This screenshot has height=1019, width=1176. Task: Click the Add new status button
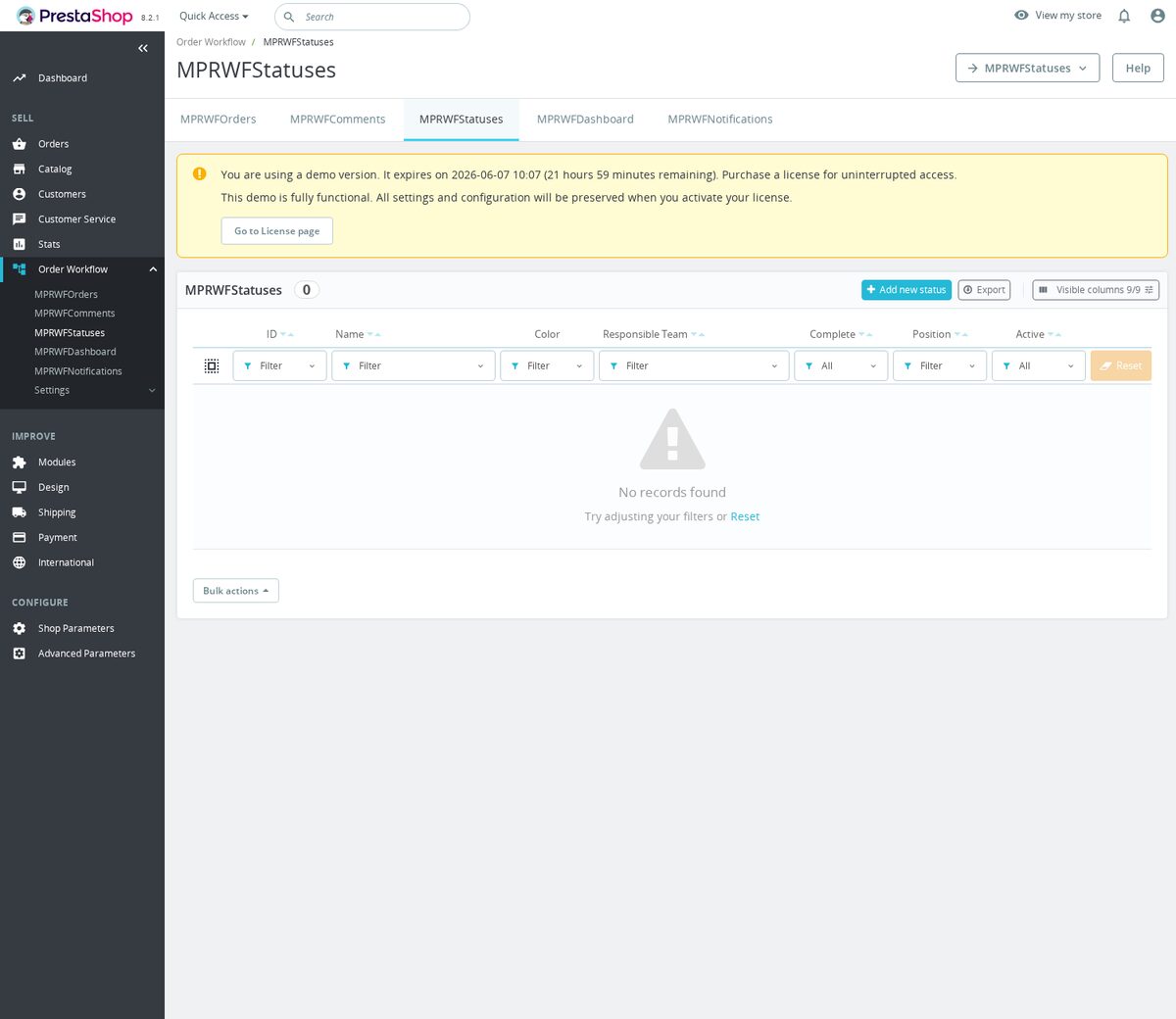pyautogui.click(x=906, y=290)
